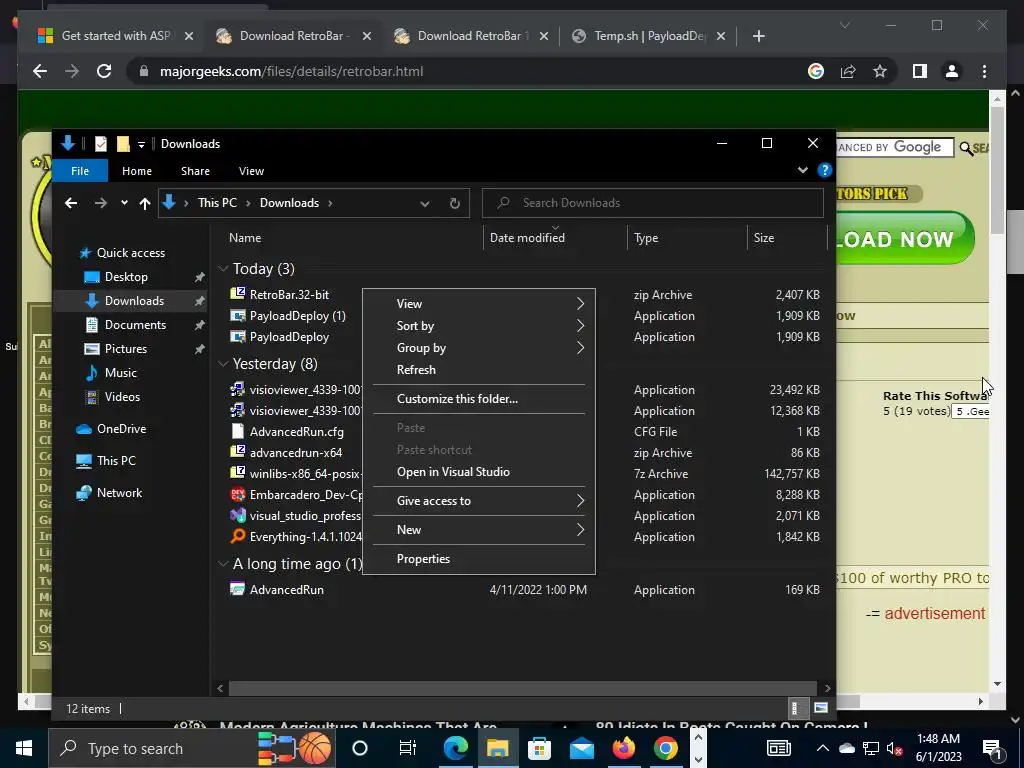1024x768 pixels.
Task: Open Microsoft Store from taskbar
Action: coord(539,748)
